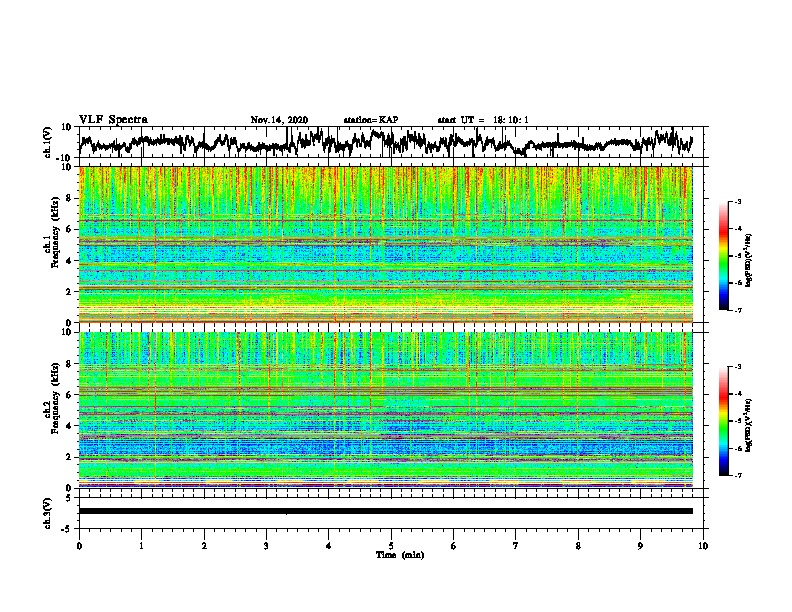792x612 pixels.
Task: Click the "-7" tick on ch.1 colorbar
Action: point(738,310)
